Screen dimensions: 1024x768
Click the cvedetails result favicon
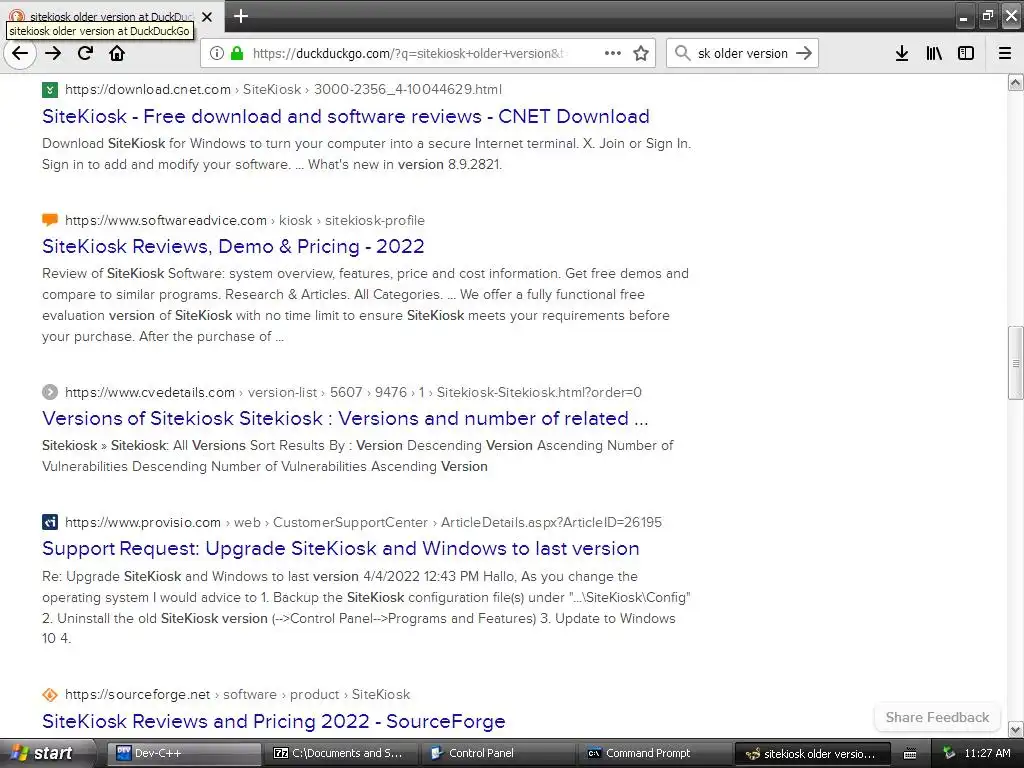(x=50, y=392)
